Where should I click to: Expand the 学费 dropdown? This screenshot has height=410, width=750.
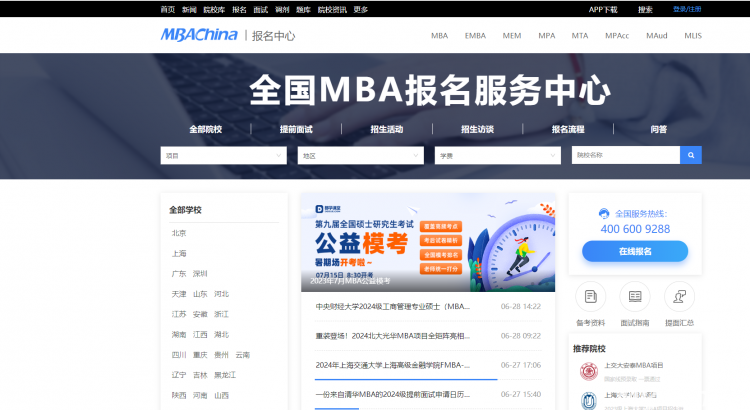click(497, 155)
